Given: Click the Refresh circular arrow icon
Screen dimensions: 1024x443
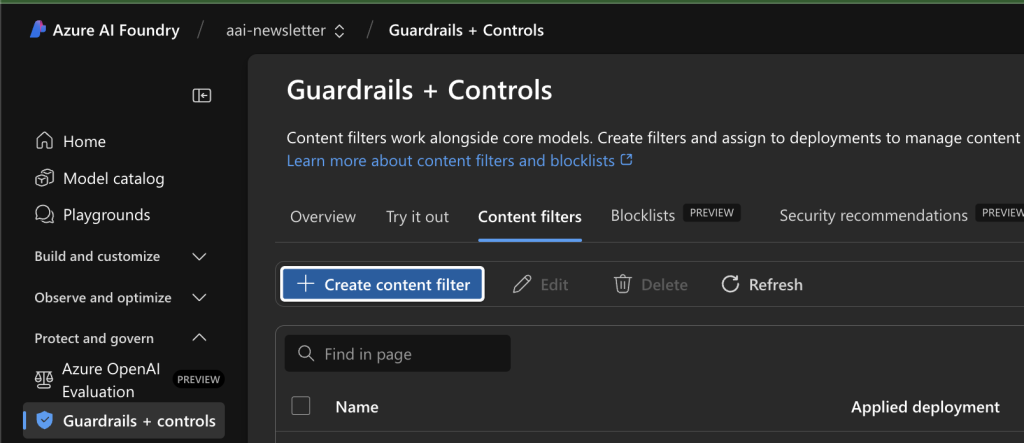Looking at the screenshot, I should click(x=730, y=284).
